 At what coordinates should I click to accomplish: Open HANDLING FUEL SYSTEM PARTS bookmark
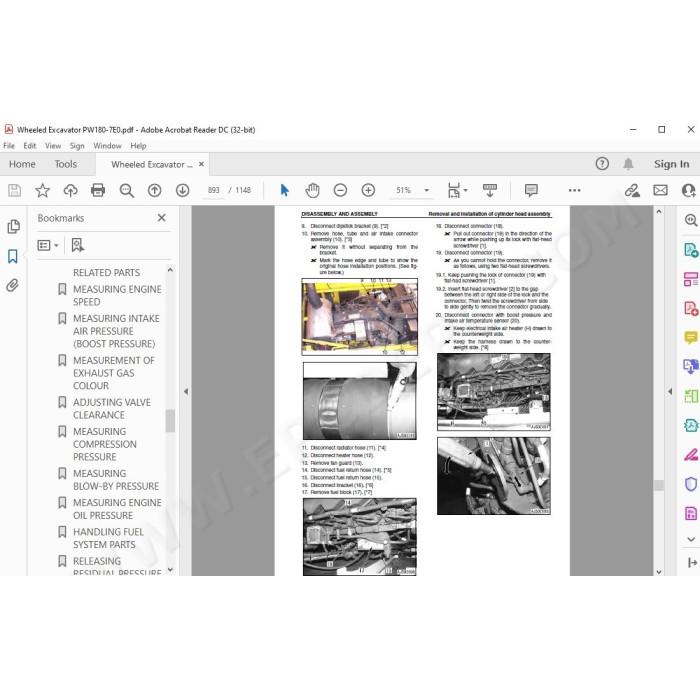tap(108, 538)
